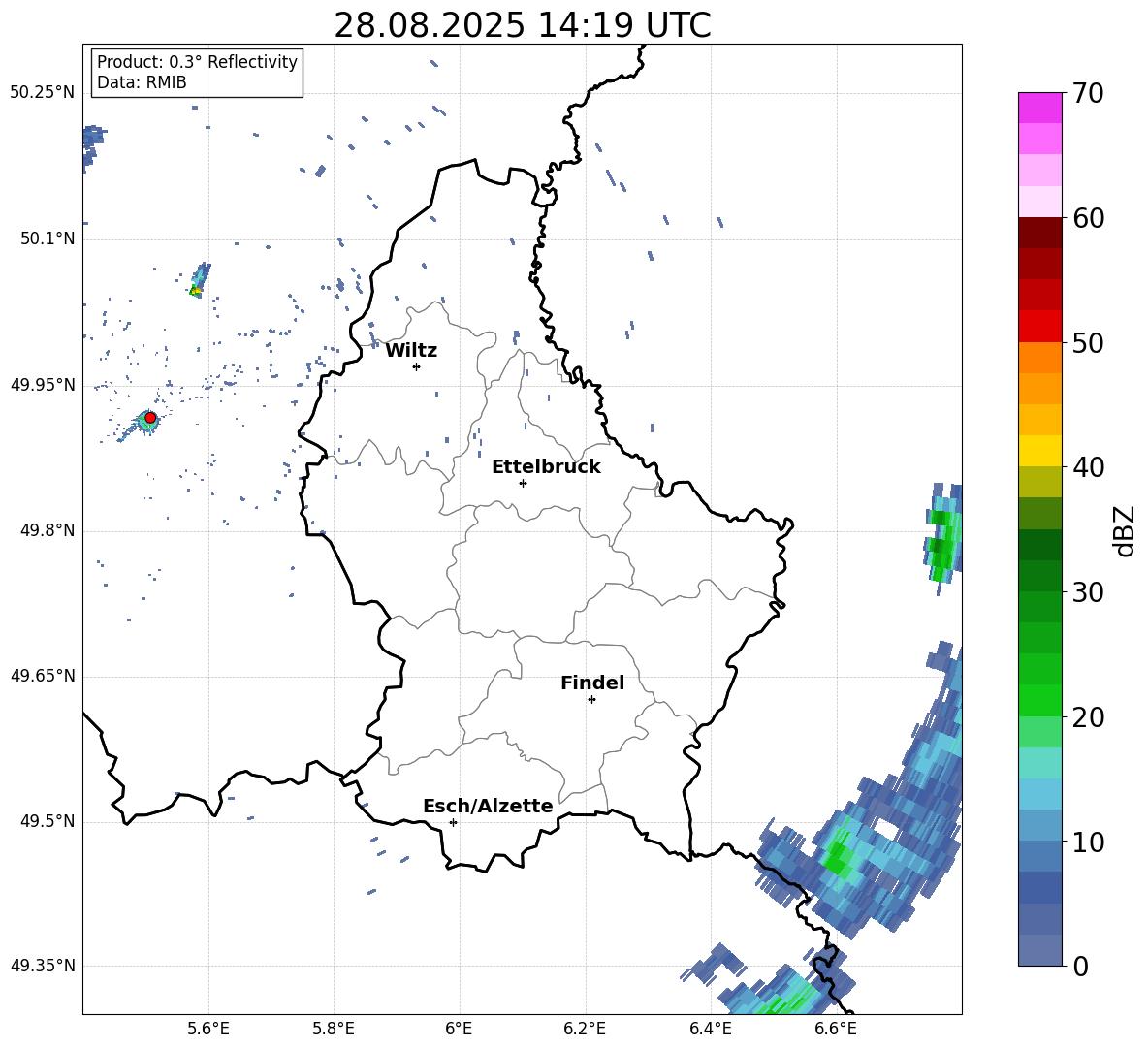Click the title '28.08.2025 14:19 UTC'

point(522,25)
